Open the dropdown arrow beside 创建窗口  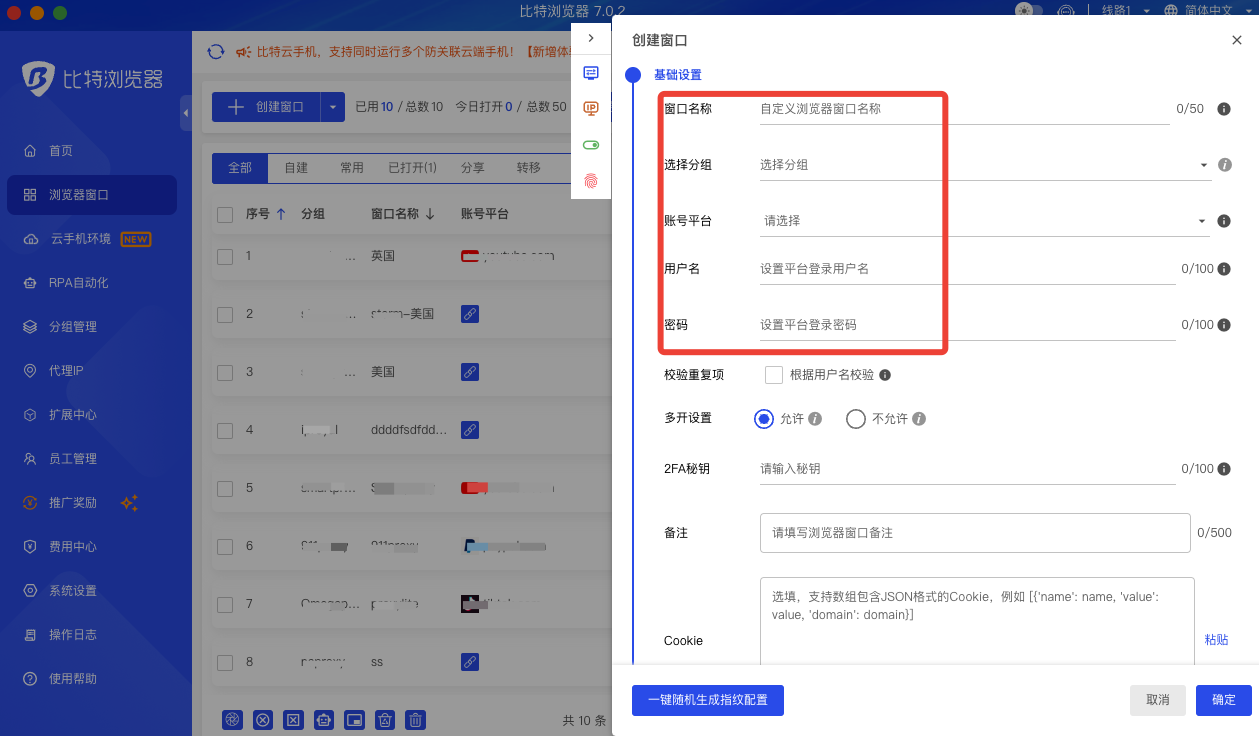pyautogui.click(x=333, y=107)
